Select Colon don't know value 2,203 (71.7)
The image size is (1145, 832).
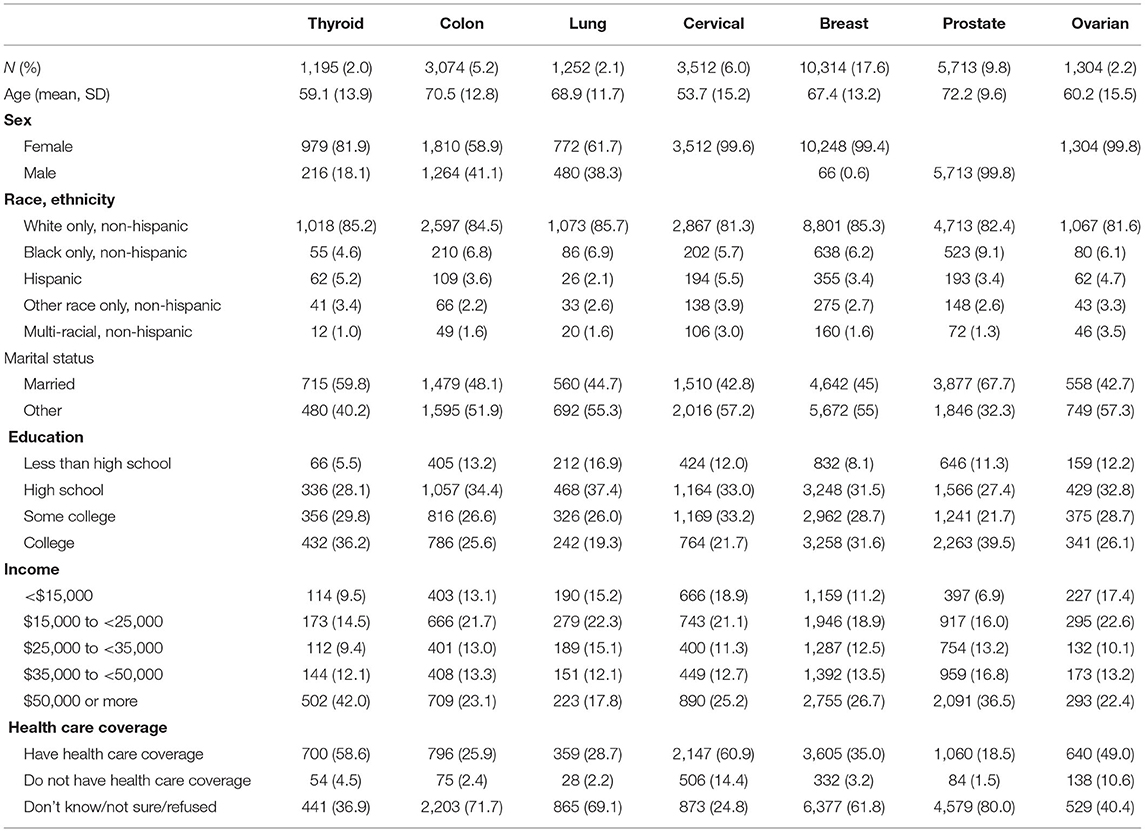click(x=462, y=807)
